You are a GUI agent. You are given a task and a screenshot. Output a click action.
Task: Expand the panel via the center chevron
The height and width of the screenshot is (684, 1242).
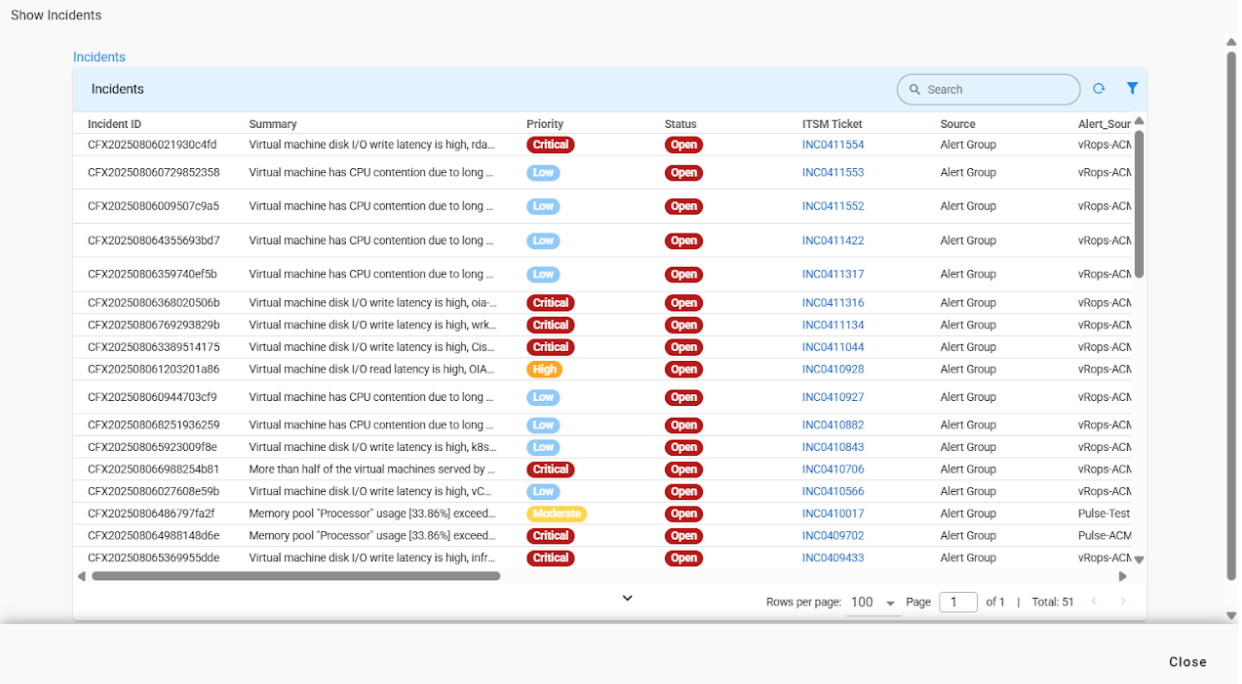[627, 597]
